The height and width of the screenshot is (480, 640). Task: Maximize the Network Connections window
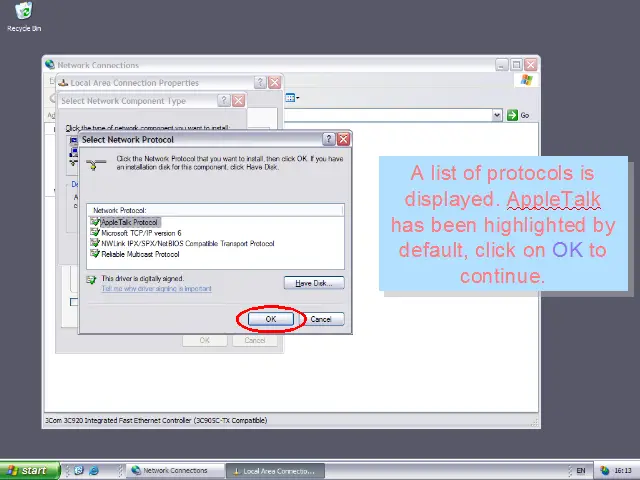(x=516, y=64)
